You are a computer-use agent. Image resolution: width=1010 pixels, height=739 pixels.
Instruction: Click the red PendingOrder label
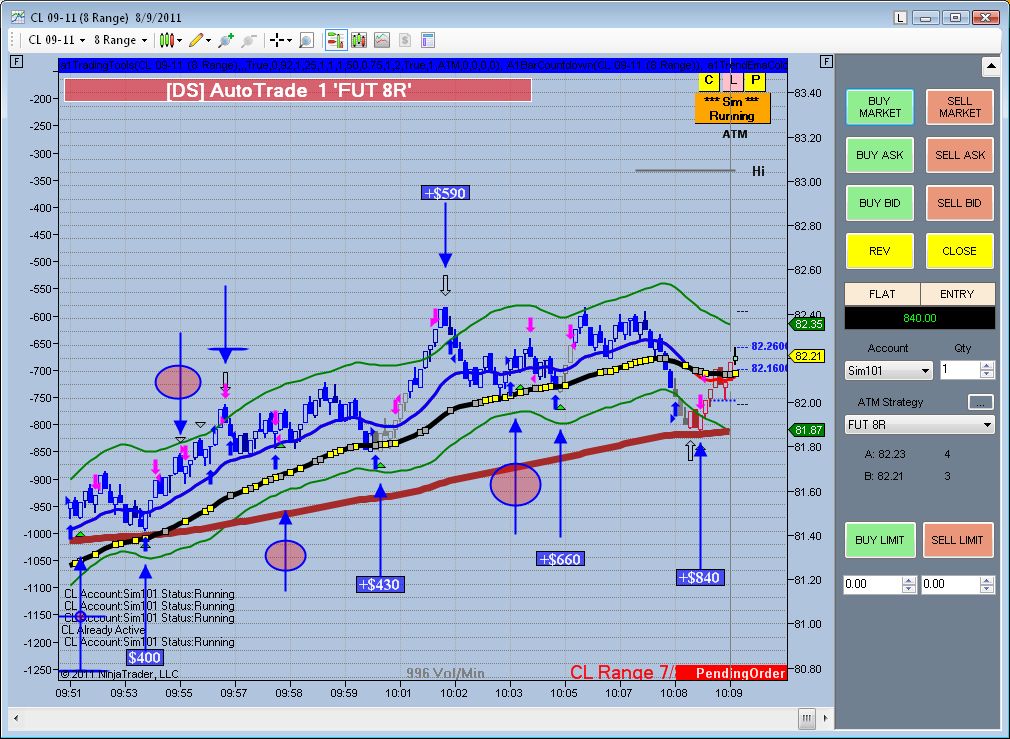pyautogui.click(x=733, y=673)
